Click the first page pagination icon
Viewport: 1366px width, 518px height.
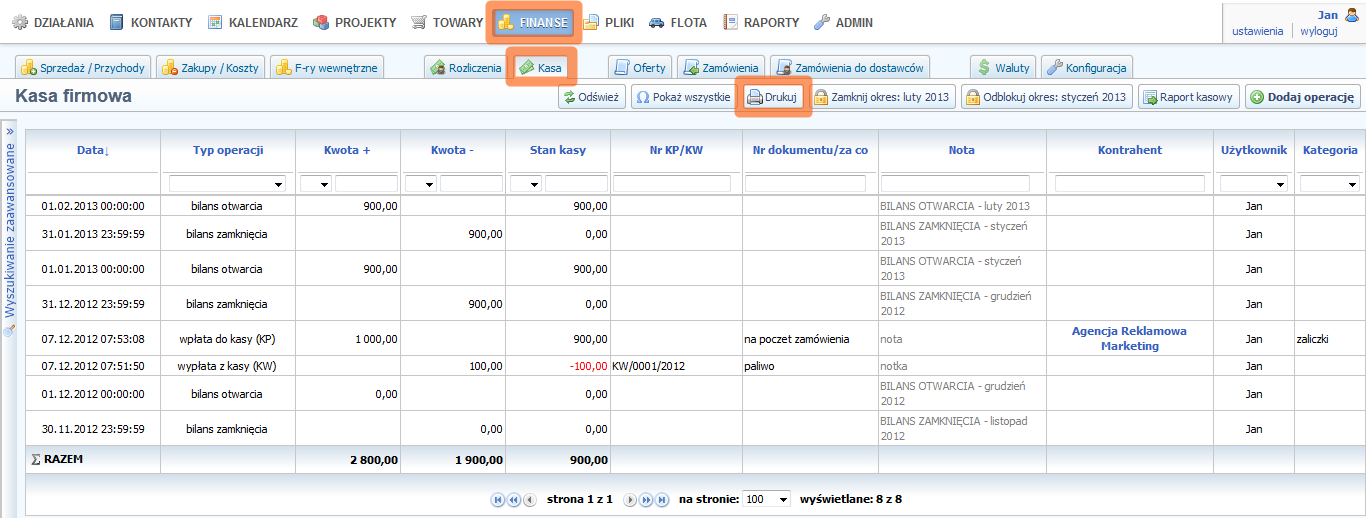(497, 499)
